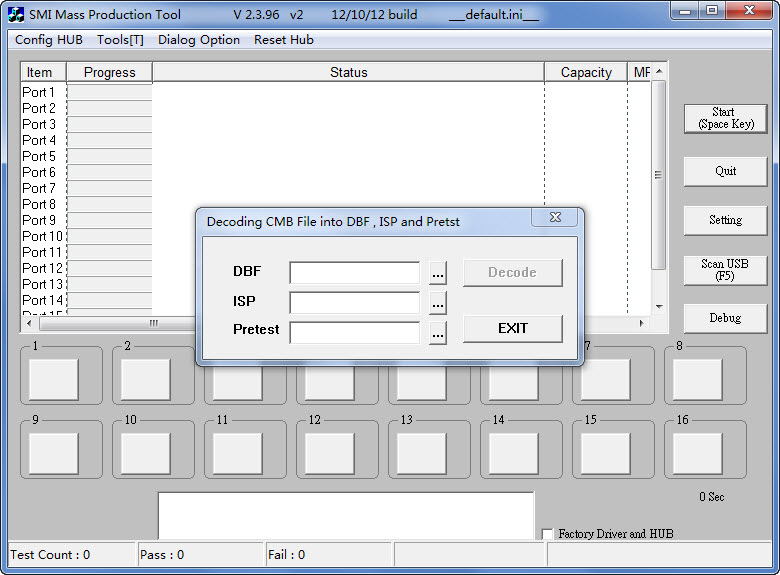Browse for DBF file with ellipsis button
780x575 pixels.
pos(438,274)
